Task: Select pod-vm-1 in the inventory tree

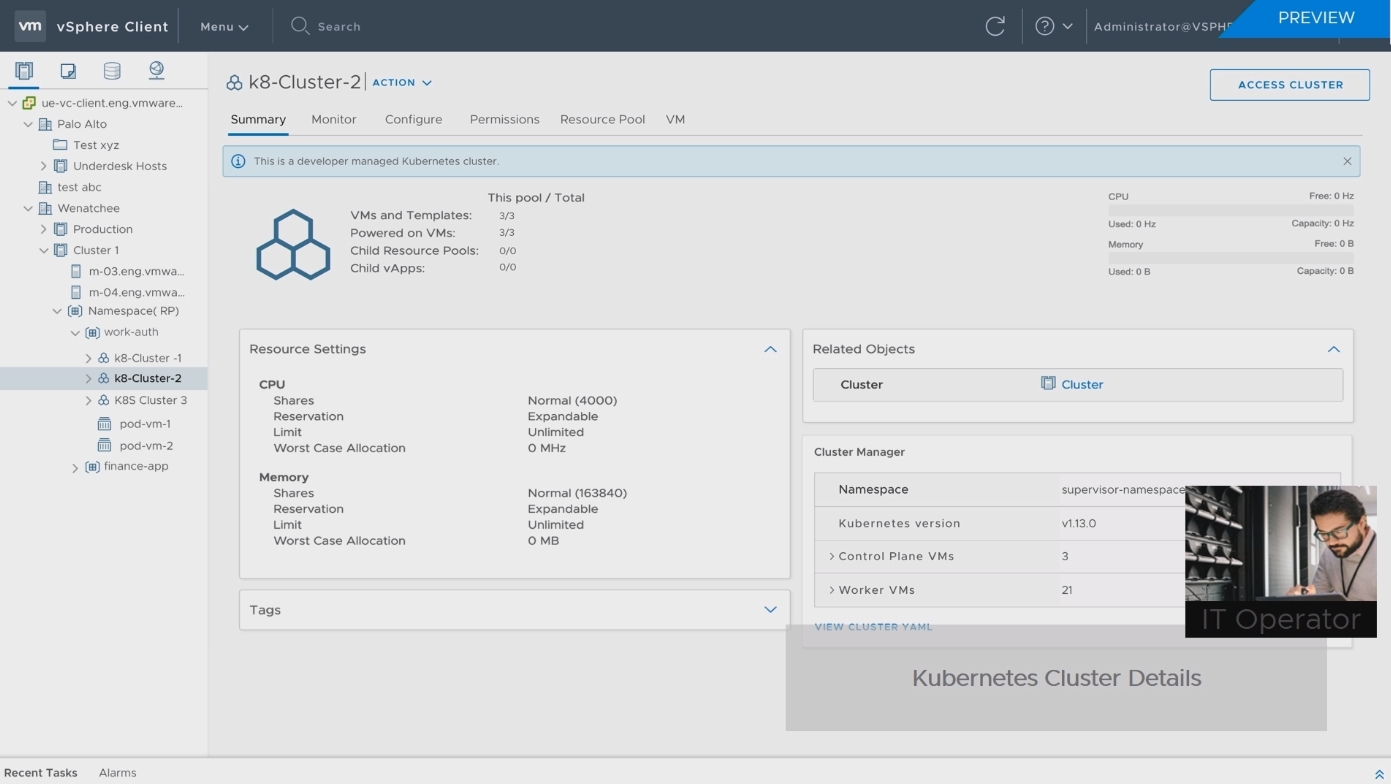Action: point(144,424)
